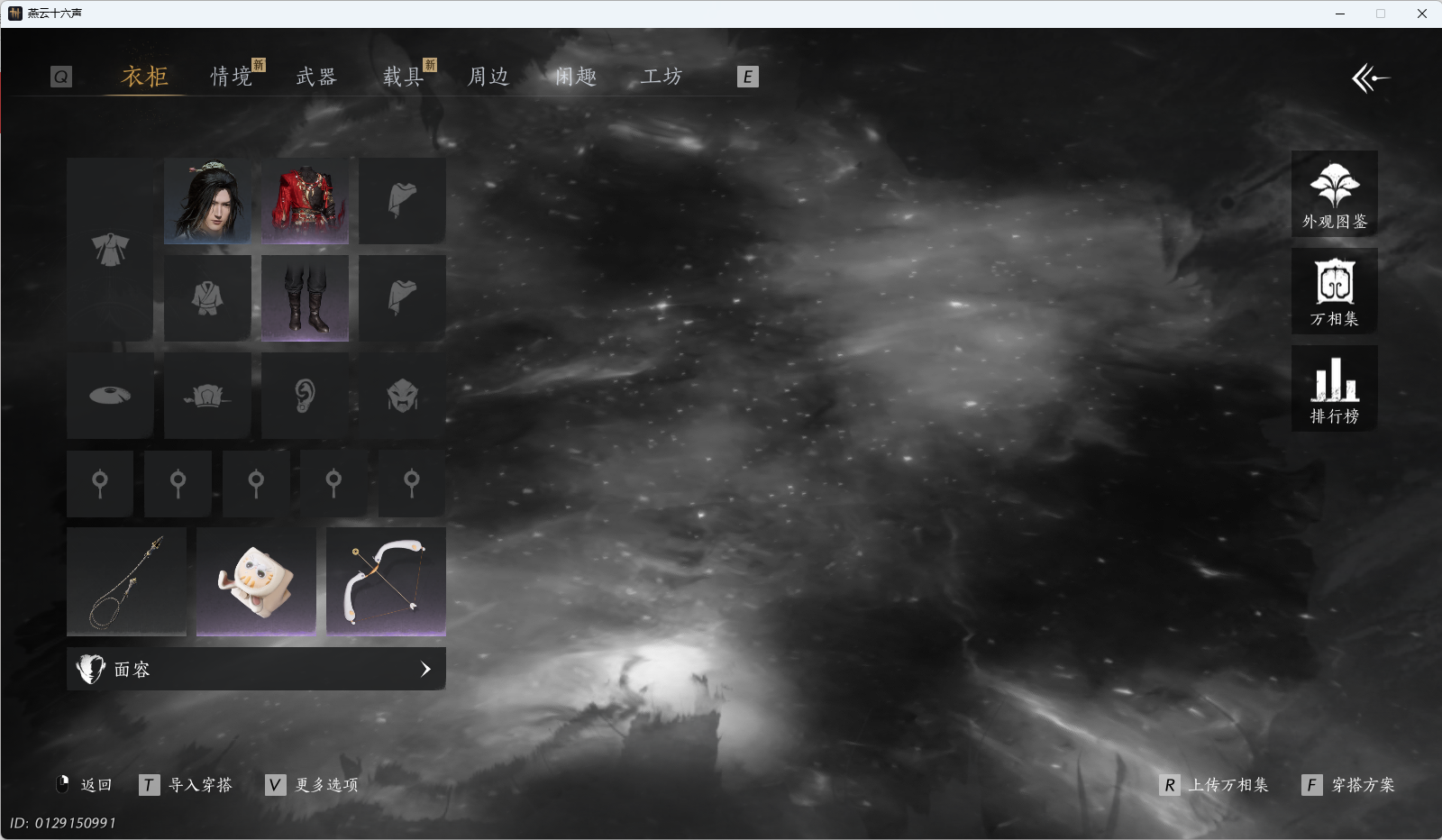Screen dimensions: 1442x840
Task: Select the face mask slot
Action: (402, 396)
